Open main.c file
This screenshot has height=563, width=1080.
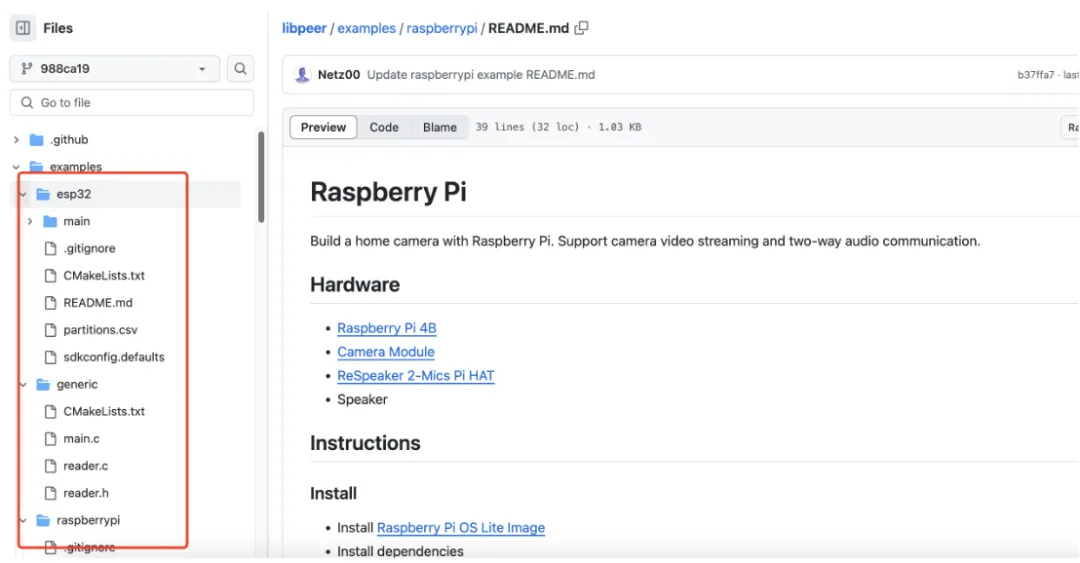click(81, 439)
